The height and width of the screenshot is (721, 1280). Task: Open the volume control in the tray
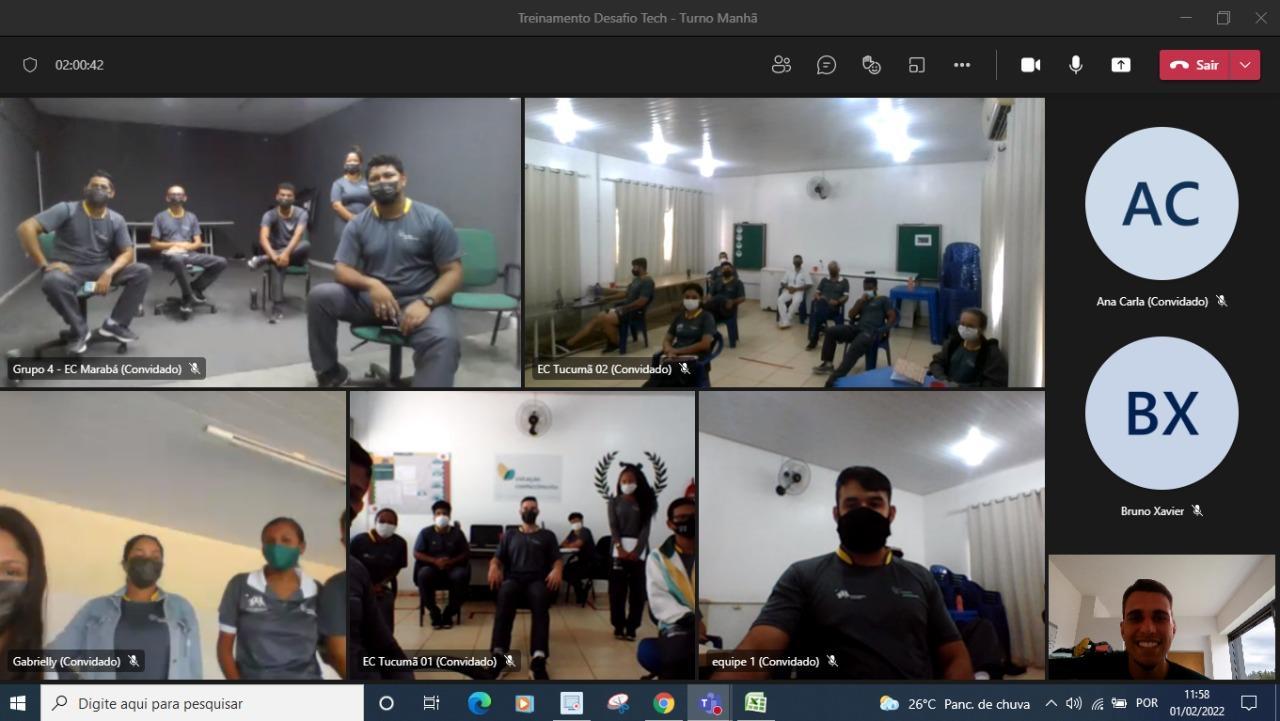point(1074,703)
